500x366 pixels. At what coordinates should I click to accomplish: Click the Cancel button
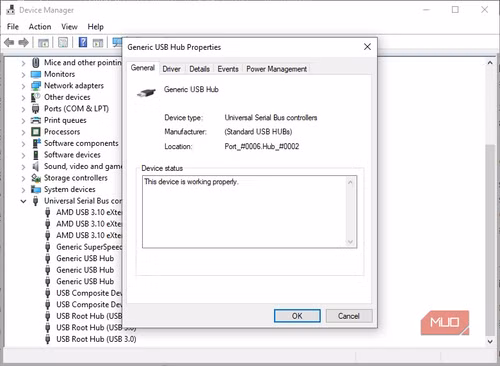coord(349,316)
